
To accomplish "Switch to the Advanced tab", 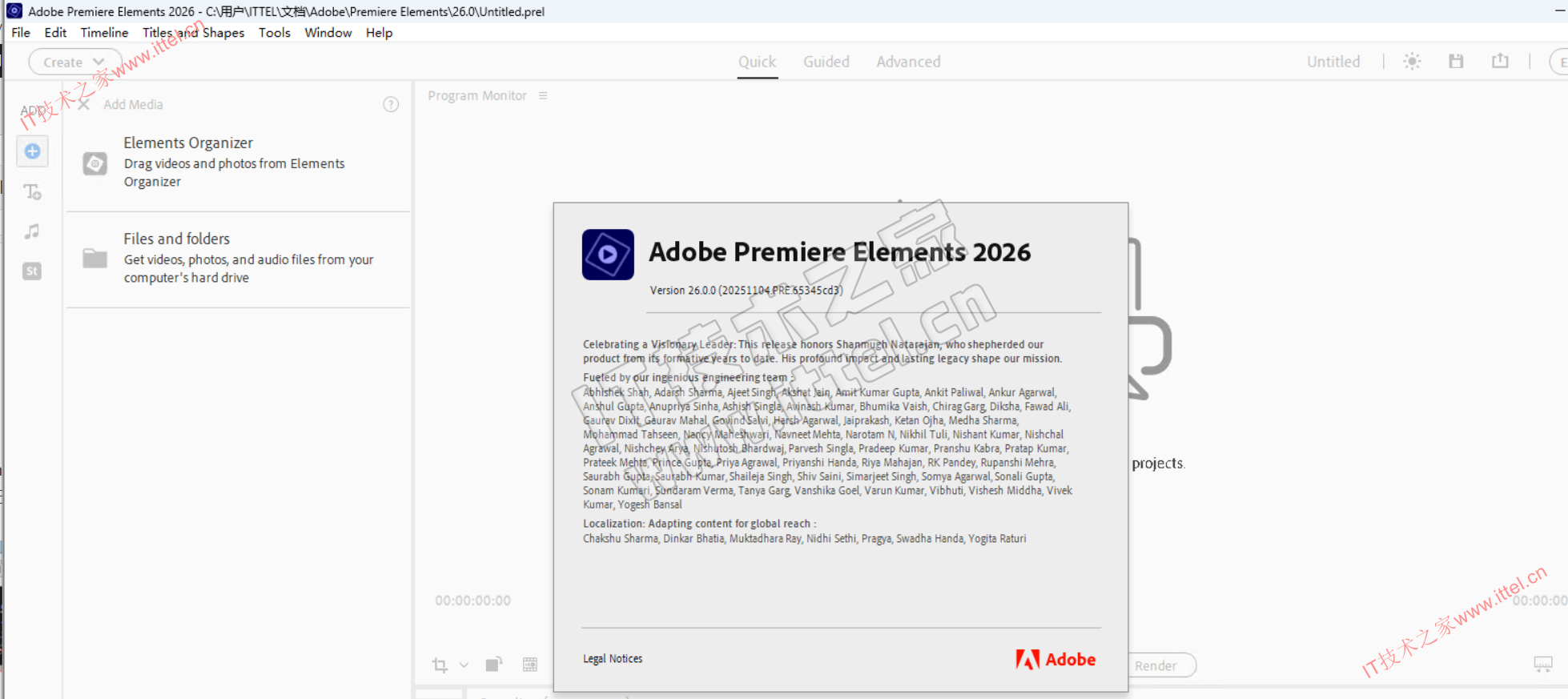I will (908, 62).
